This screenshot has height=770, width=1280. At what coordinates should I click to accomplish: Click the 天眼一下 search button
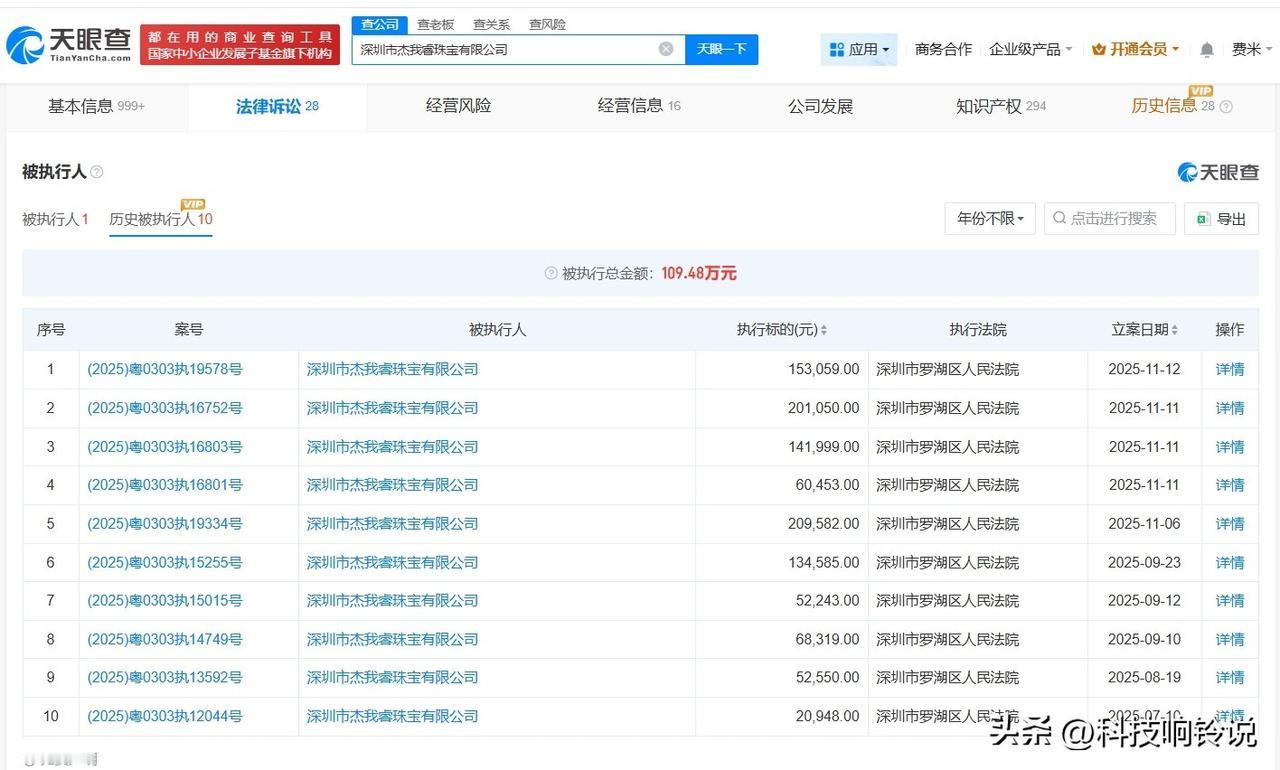pyautogui.click(x=721, y=49)
